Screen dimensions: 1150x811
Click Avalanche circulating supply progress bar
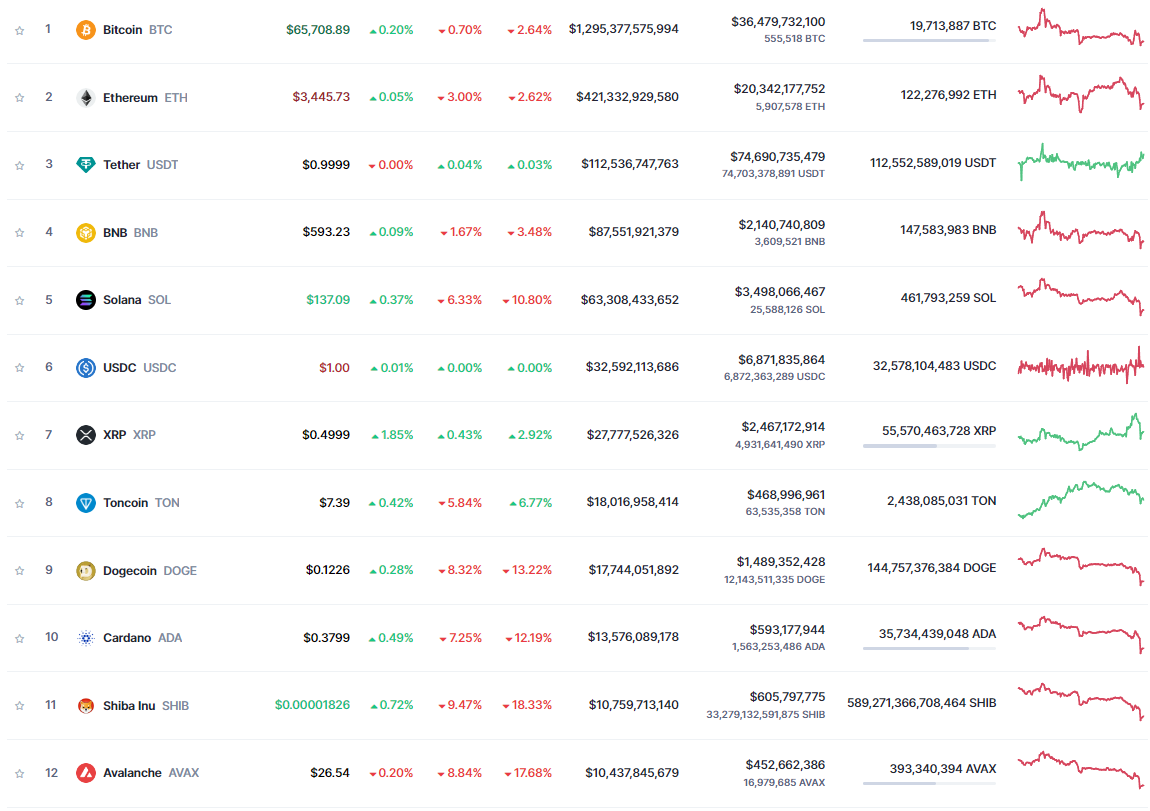click(929, 783)
